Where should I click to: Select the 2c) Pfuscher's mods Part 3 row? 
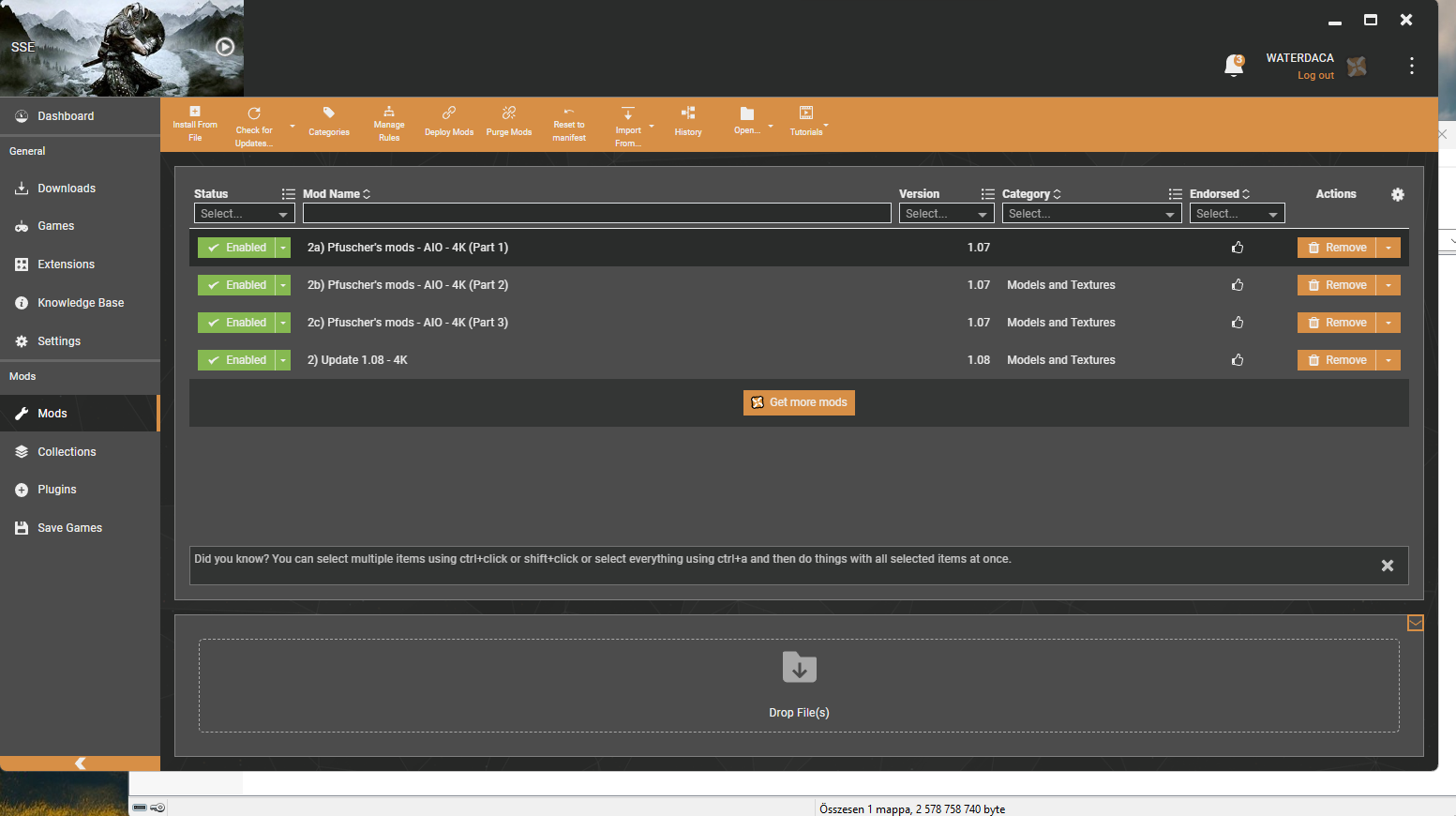tap(799, 323)
